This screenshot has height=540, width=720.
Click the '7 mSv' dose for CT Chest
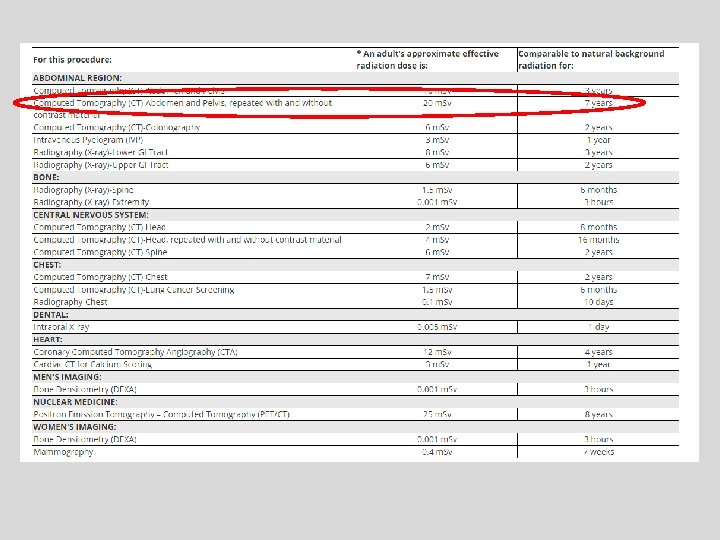[437, 277]
